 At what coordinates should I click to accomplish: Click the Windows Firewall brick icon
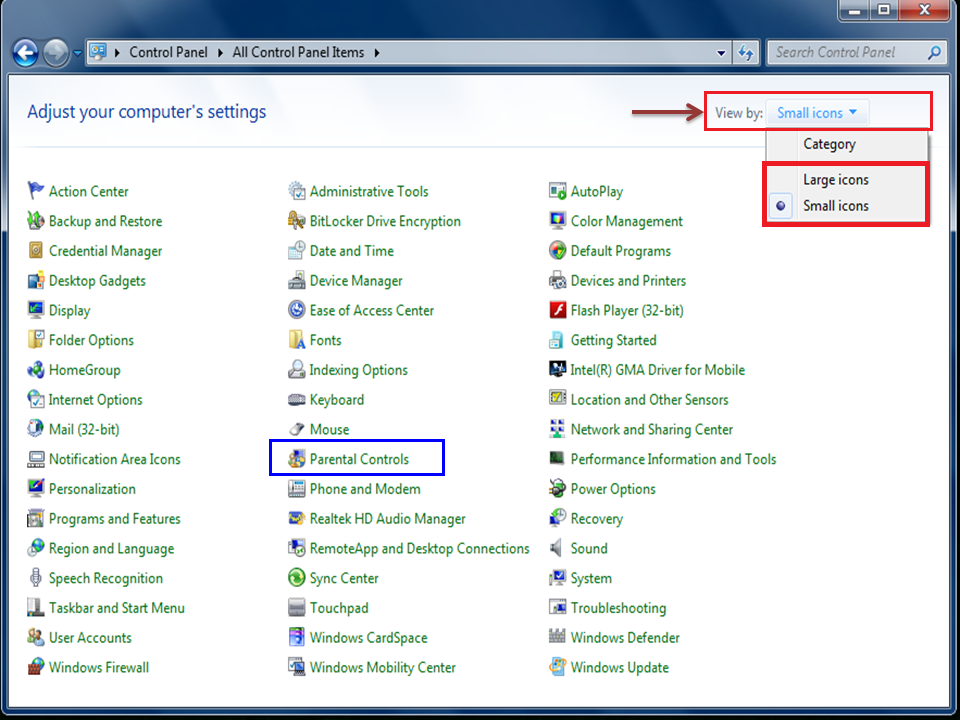coord(36,667)
